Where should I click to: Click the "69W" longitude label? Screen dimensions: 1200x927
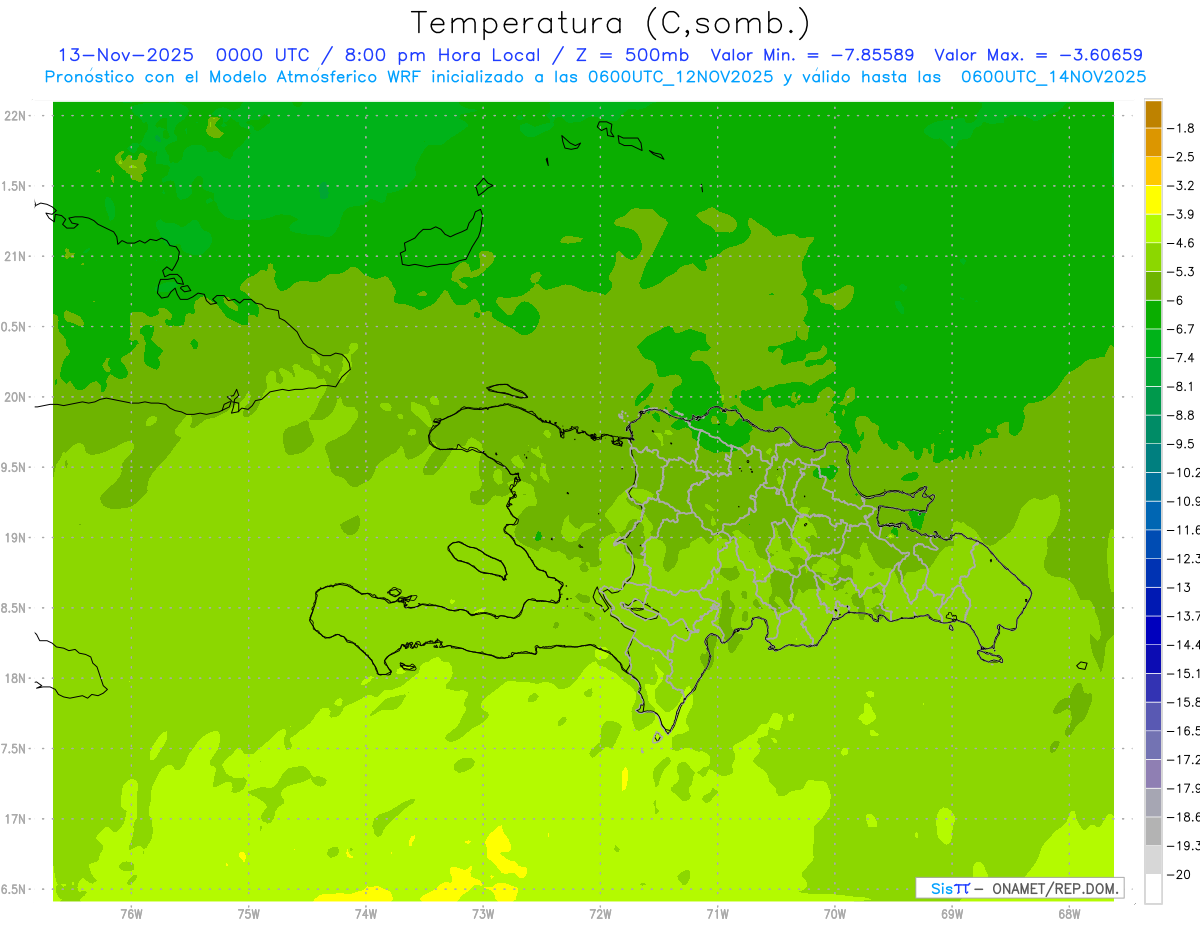[x=952, y=913]
